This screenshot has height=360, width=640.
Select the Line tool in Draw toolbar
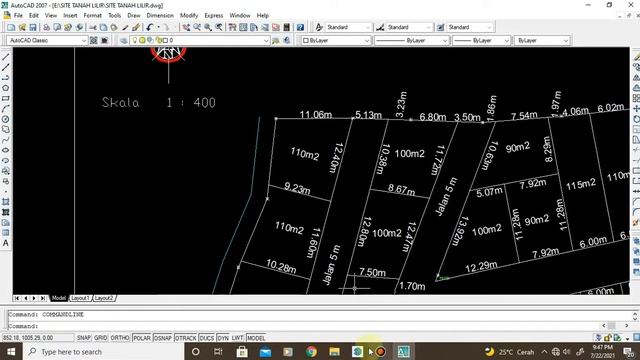[x=6, y=57]
